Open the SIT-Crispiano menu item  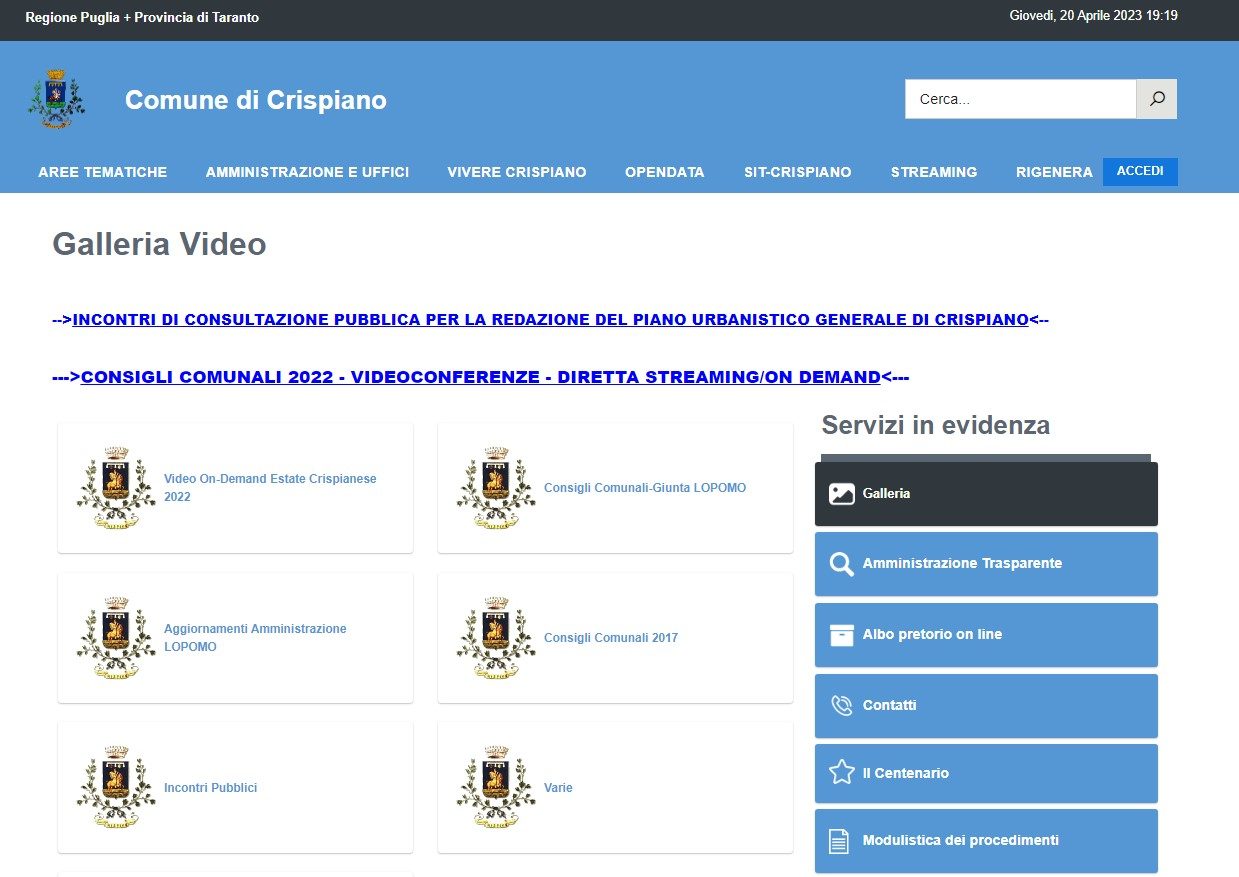[798, 172]
